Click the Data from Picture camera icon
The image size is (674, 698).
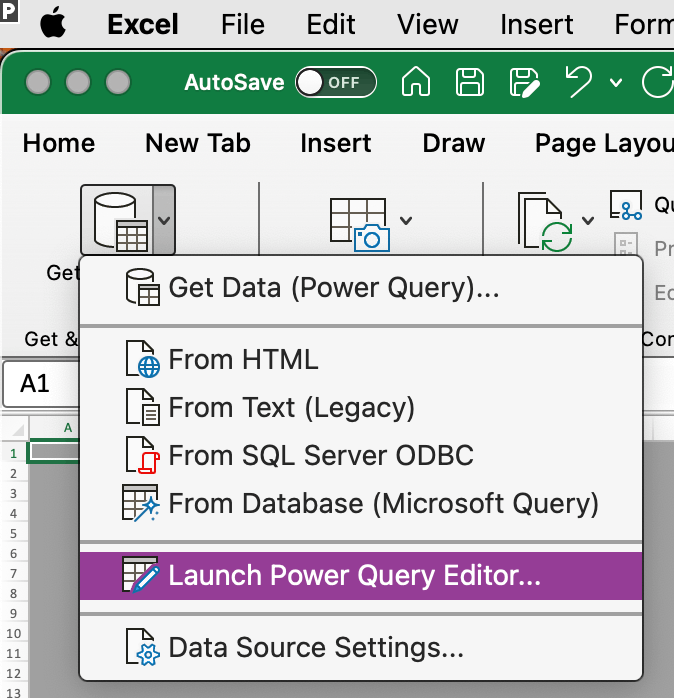coord(360,220)
